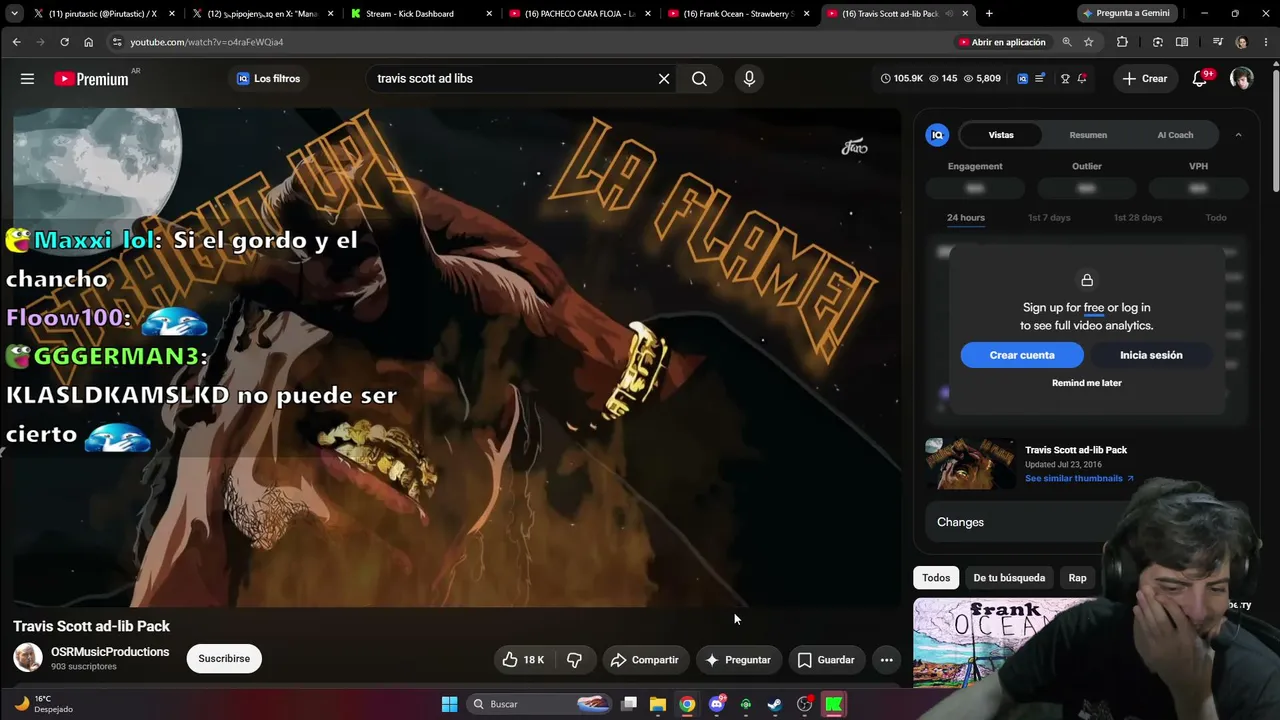Open OBS Studio from the taskbar

point(804,704)
